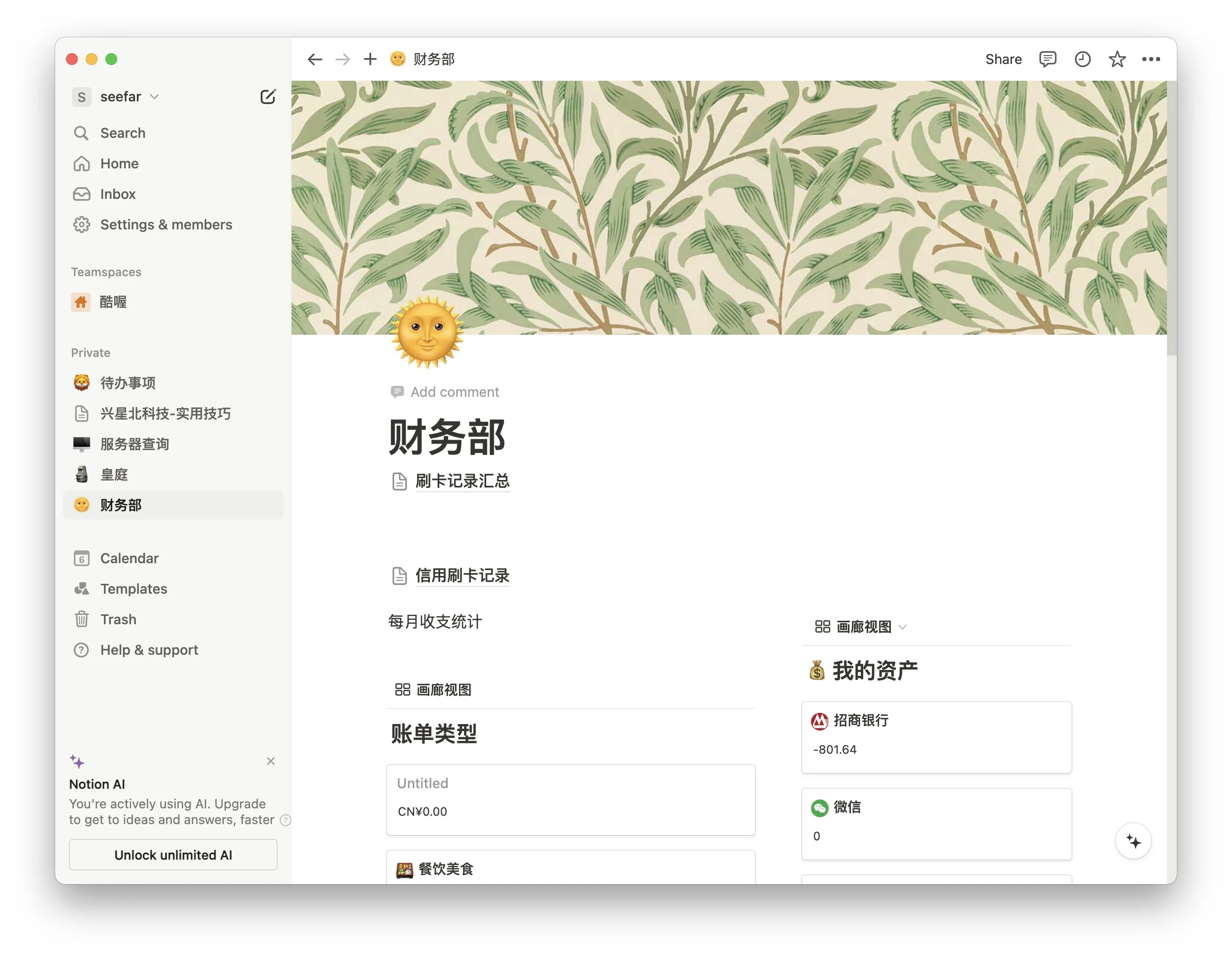Go forward with the right arrow
1232x957 pixels.
coord(342,59)
